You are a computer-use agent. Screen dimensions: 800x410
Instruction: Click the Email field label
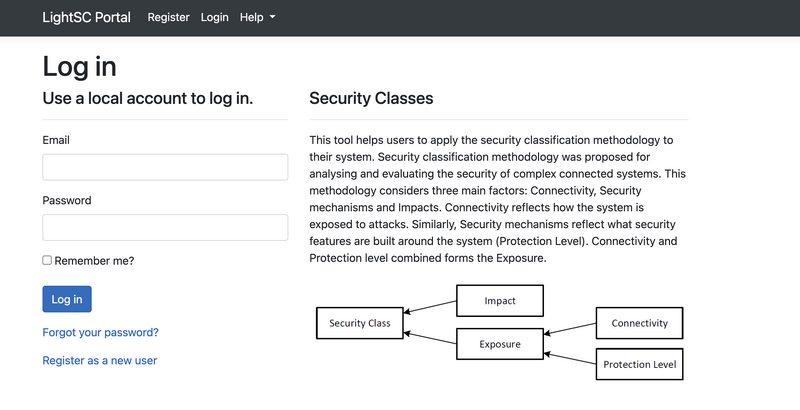(x=56, y=140)
